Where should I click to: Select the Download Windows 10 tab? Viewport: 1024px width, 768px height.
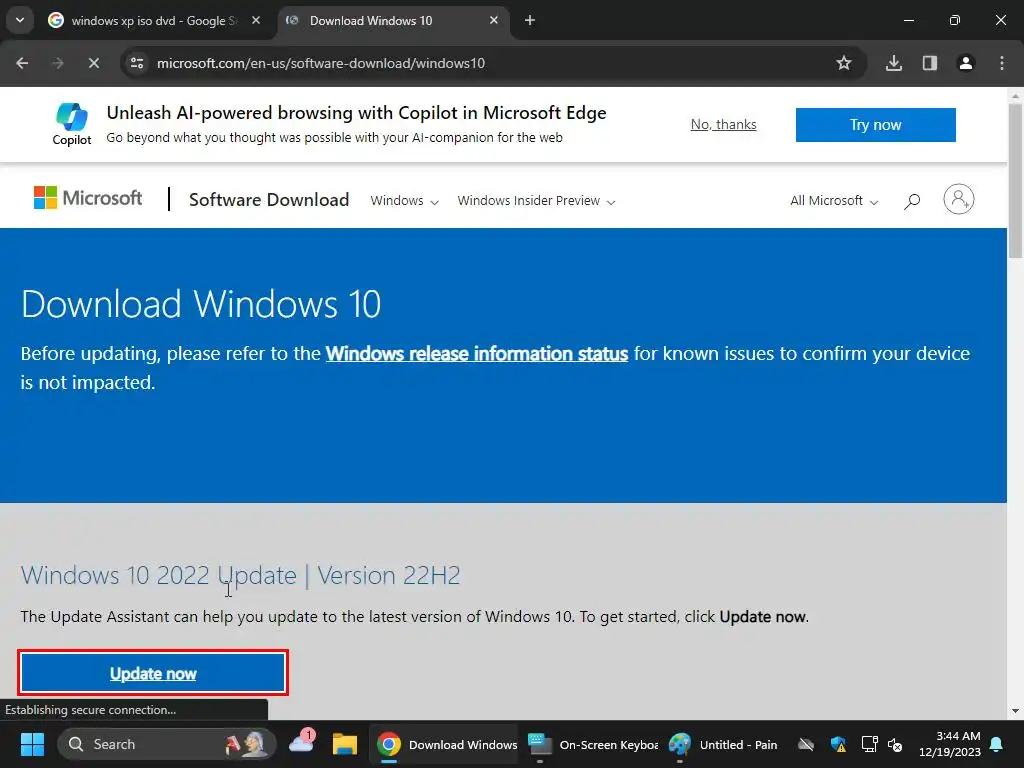pos(392,20)
